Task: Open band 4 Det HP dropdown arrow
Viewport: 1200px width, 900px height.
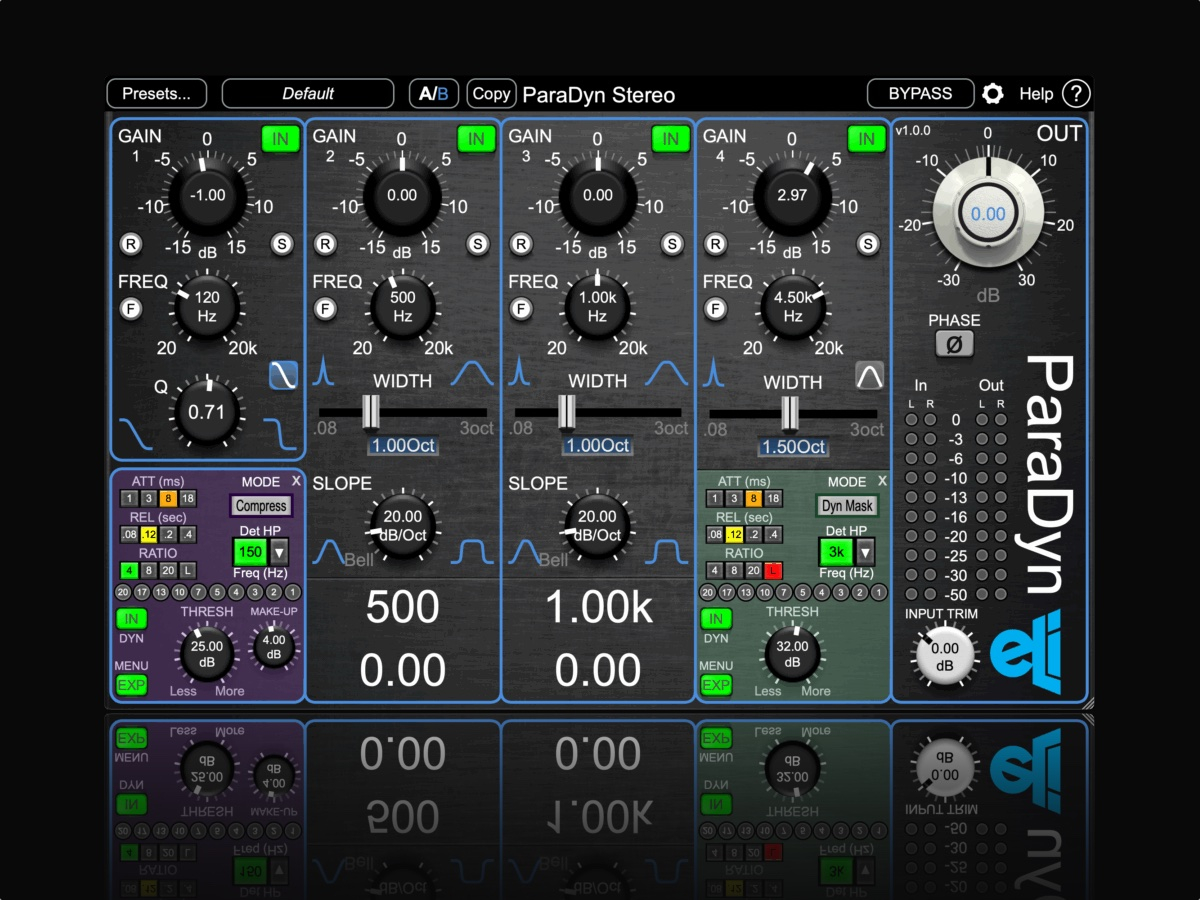Action: pos(865,552)
